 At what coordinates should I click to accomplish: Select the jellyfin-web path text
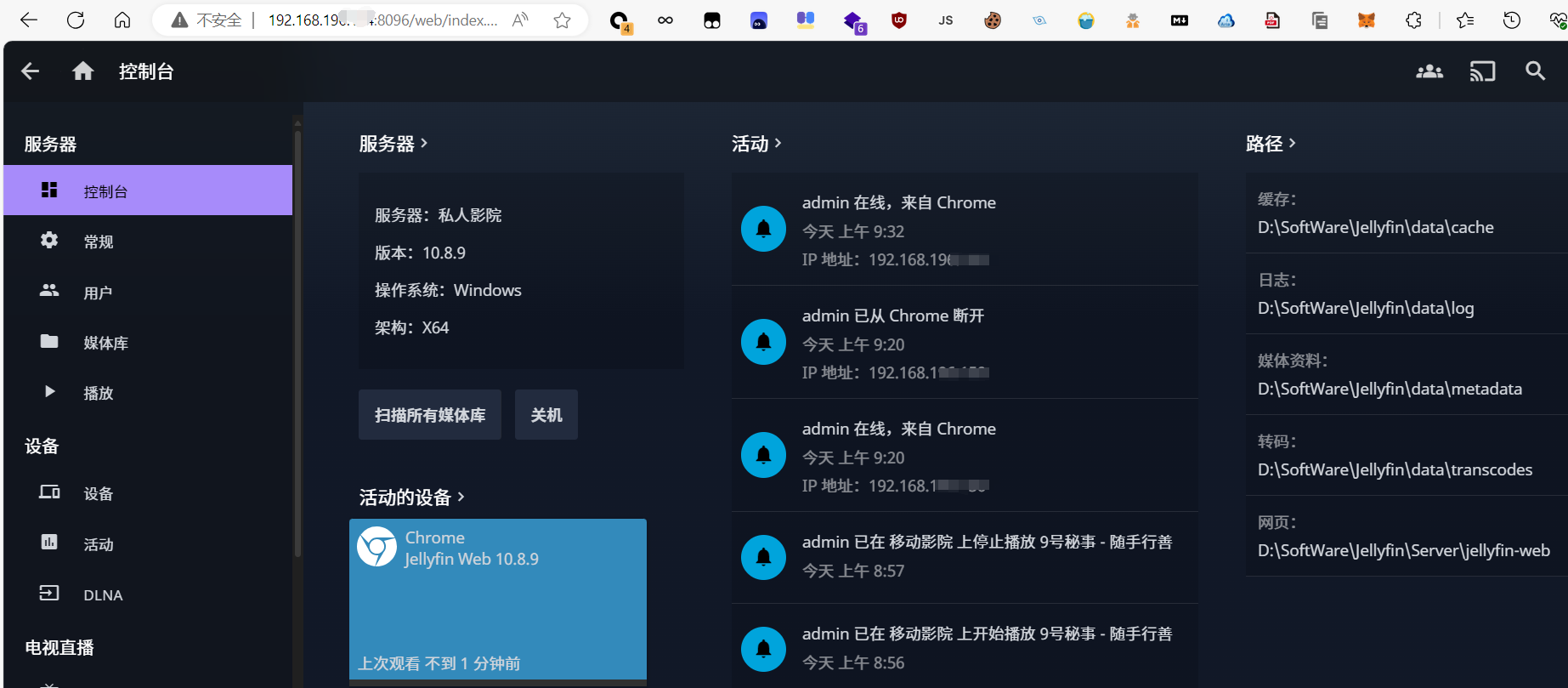(1404, 550)
